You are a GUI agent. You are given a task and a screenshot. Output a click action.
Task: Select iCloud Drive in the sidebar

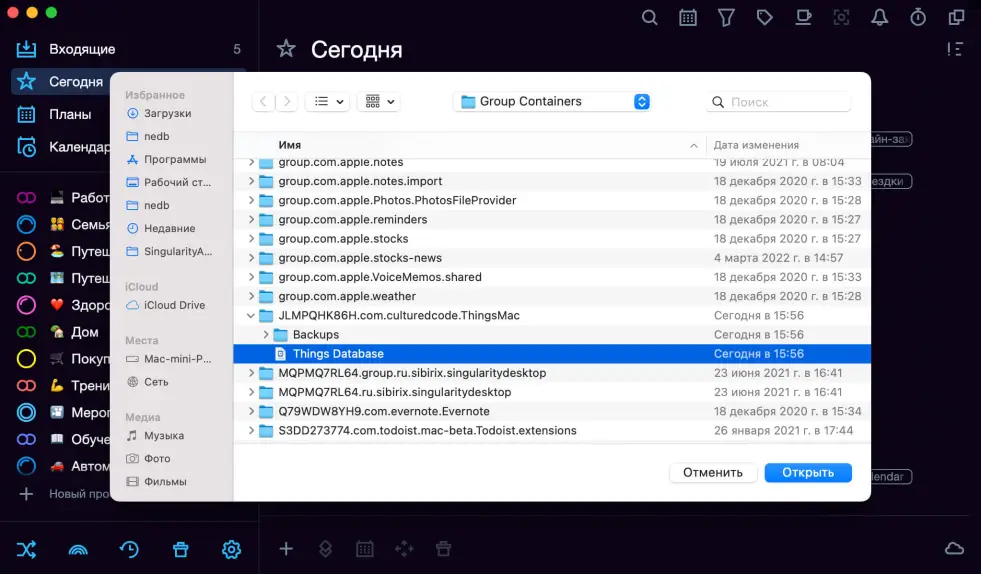(x=174, y=305)
